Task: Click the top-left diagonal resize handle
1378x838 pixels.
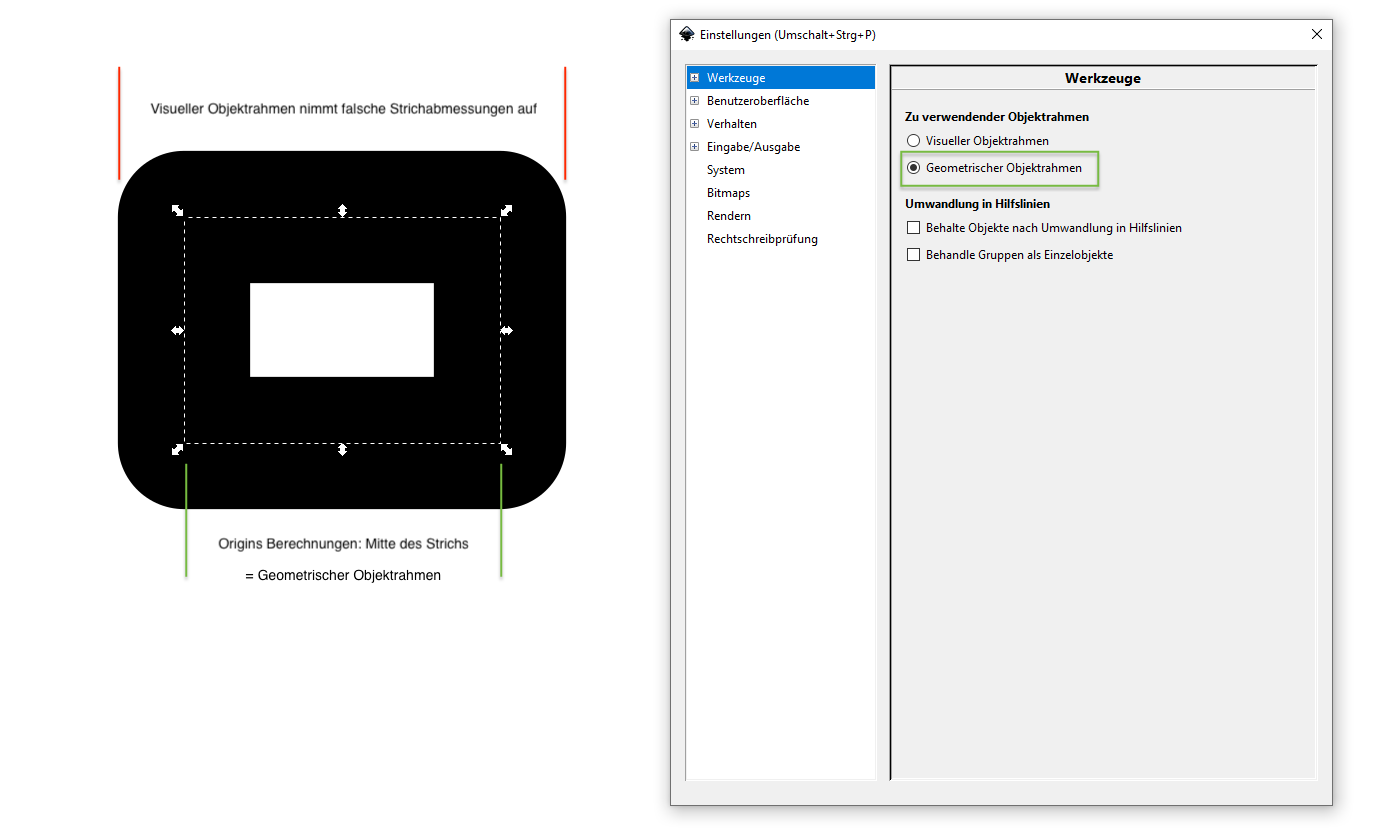Action: [177, 210]
